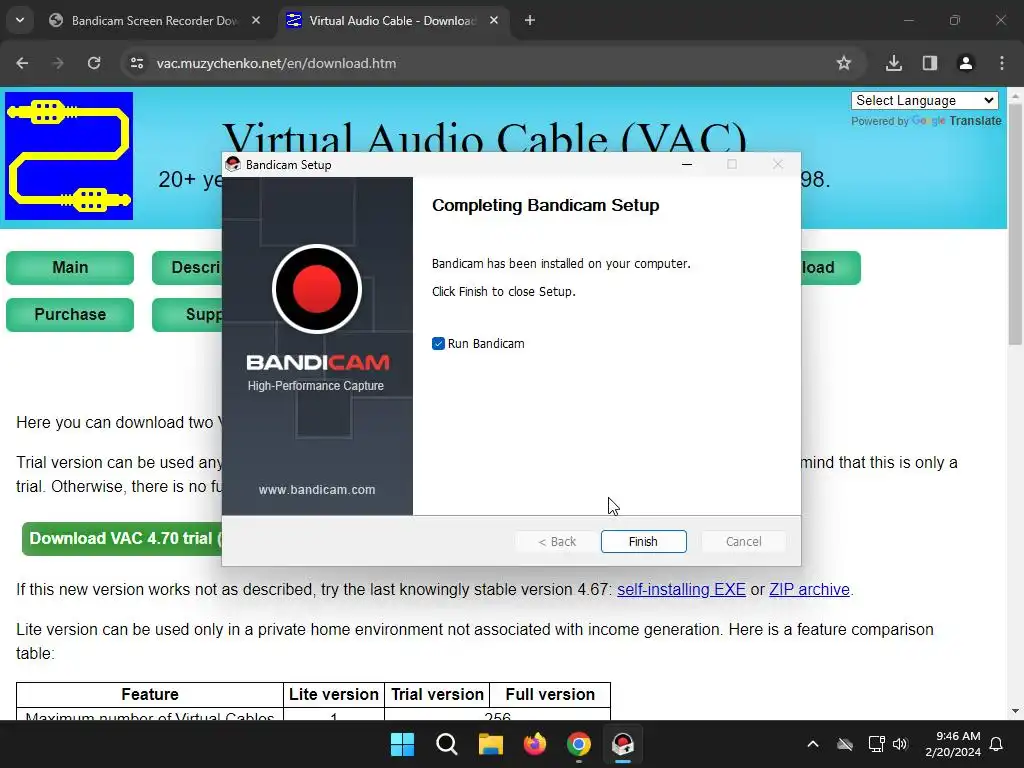Click the Description navigation button
This screenshot has width=1024, height=768.
(187, 268)
